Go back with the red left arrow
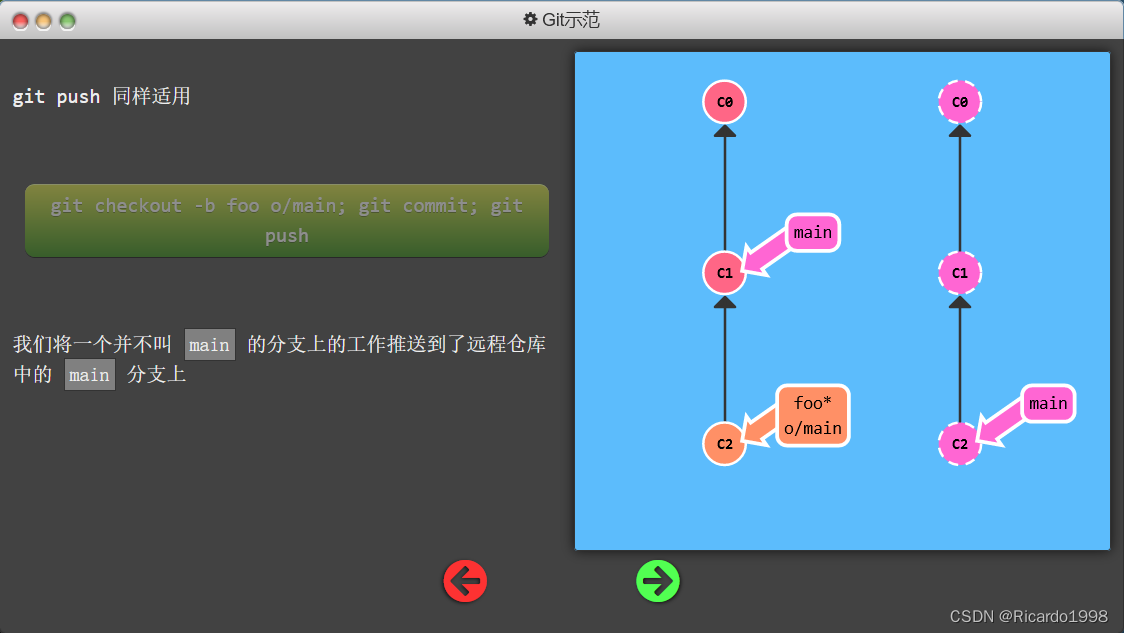 465,581
